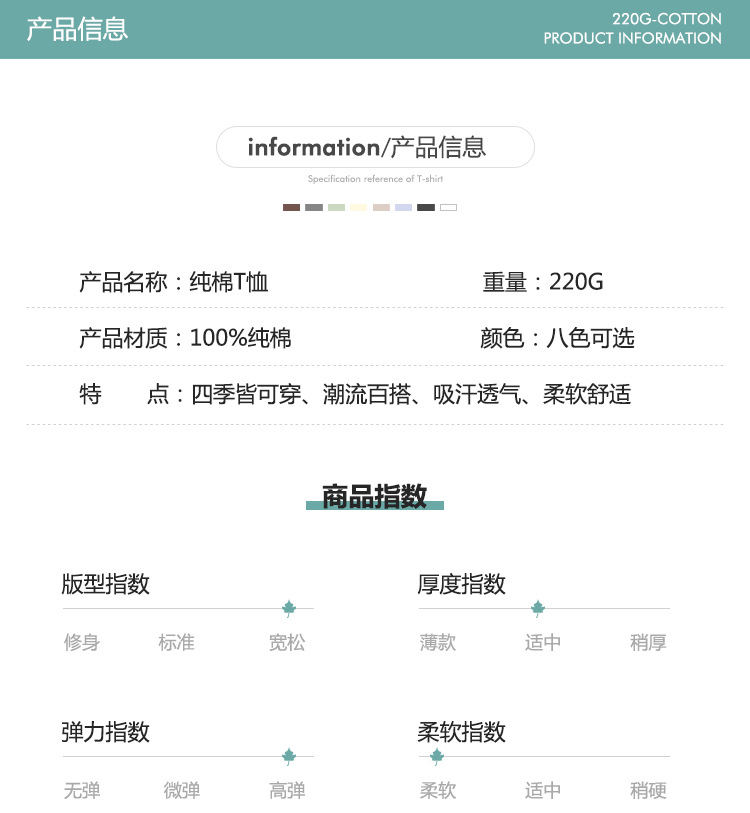Click the 柔软指数 label
This screenshot has width=750, height=813.
coord(461,732)
